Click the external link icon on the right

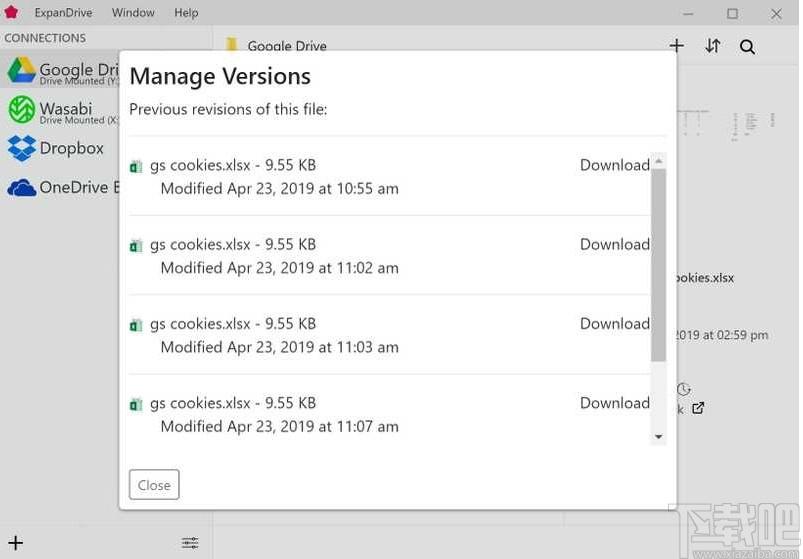[x=698, y=408]
